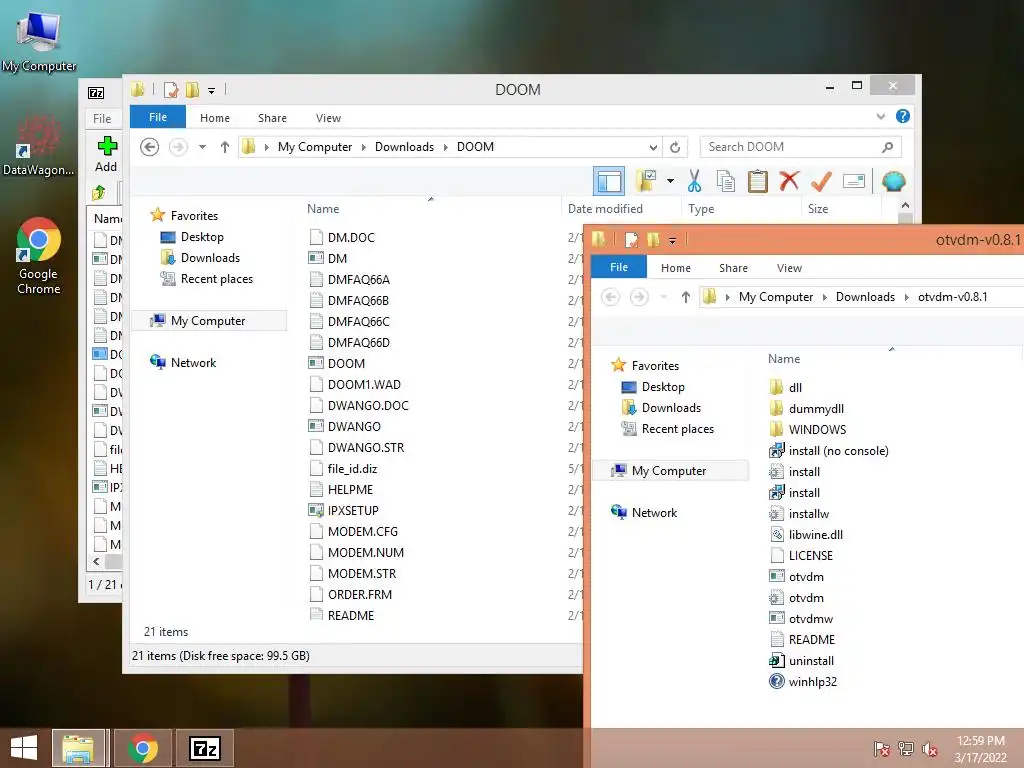Image resolution: width=1024 pixels, height=768 pixels.
Task: Click the muted volume tray icon
Action: click(930, 749)
